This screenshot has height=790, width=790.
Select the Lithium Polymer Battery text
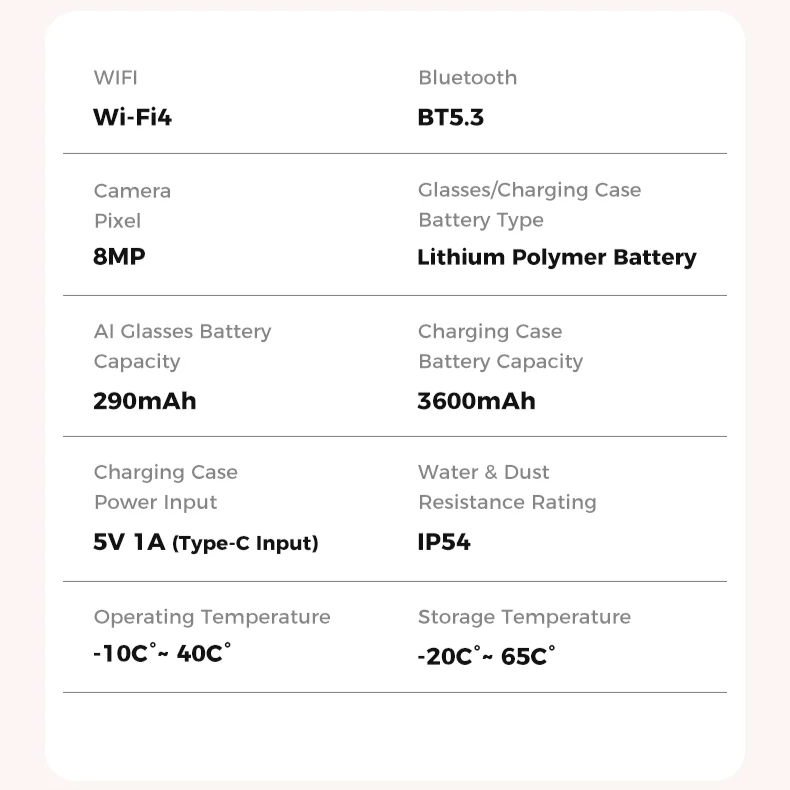click(556, 257)
